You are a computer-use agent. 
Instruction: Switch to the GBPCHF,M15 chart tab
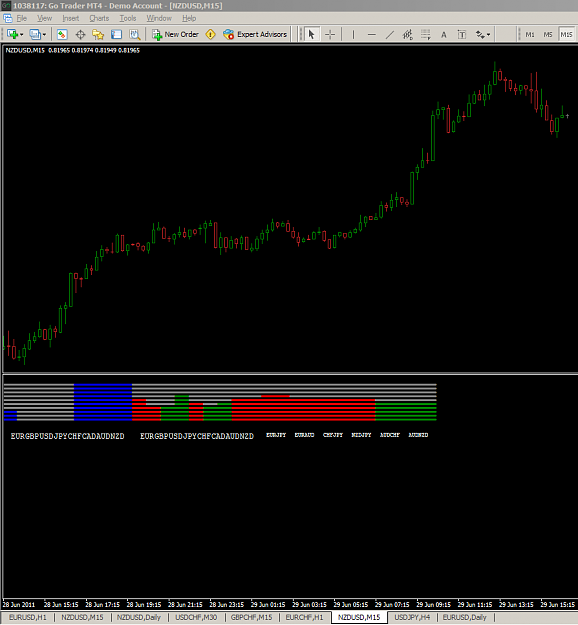tap(252, 617)
